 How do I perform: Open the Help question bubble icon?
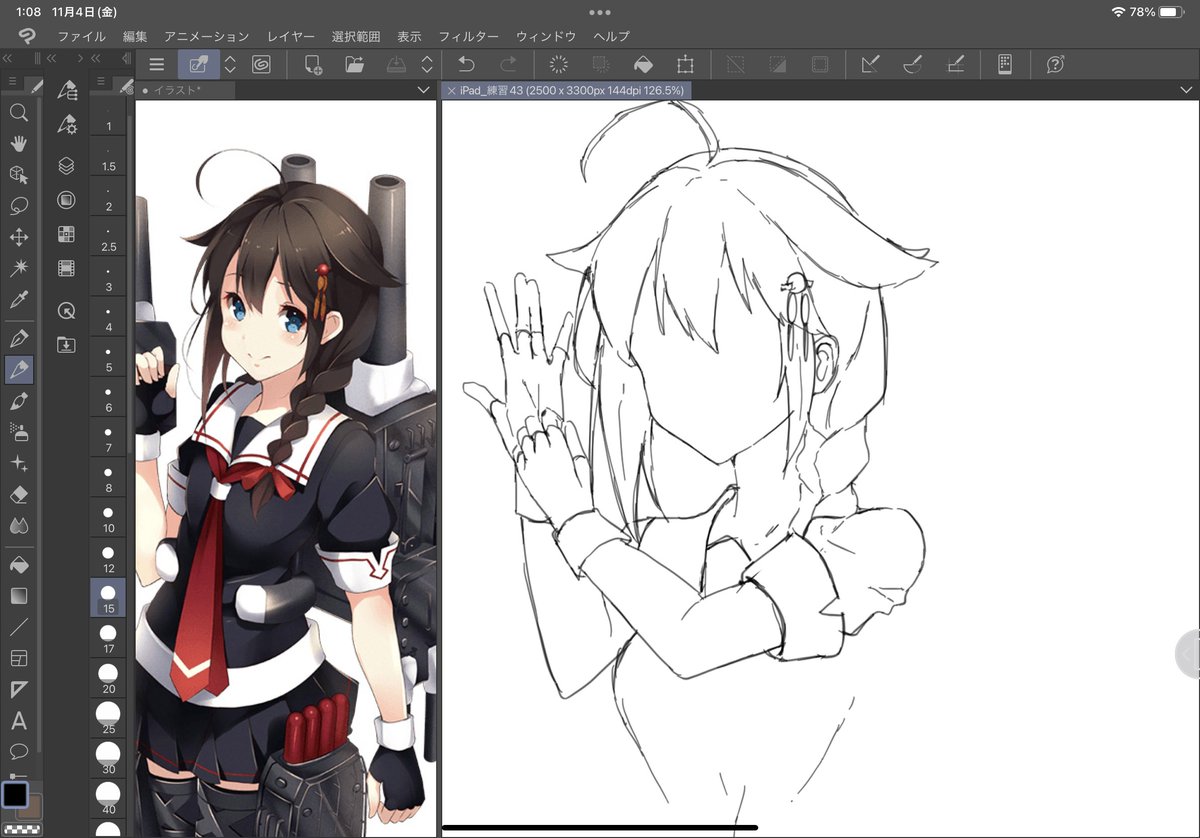1056,65
